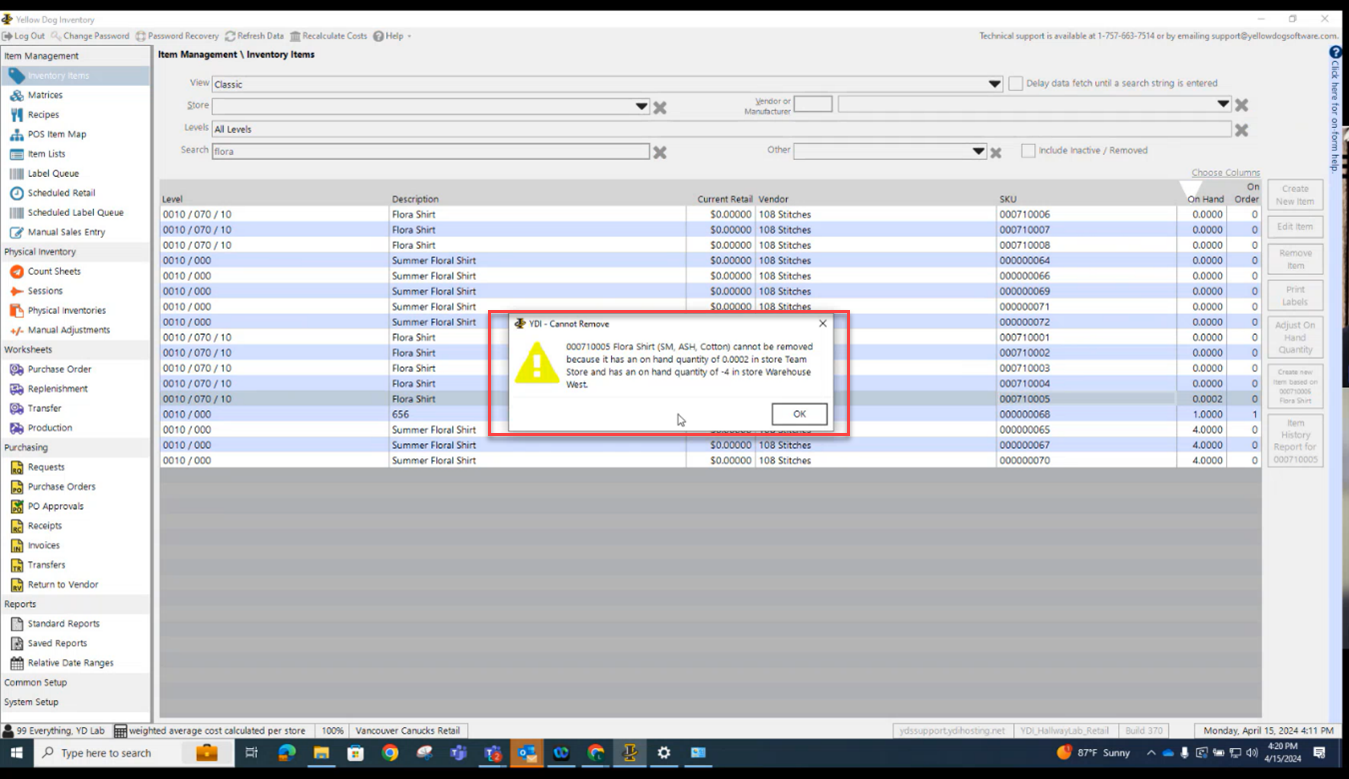Open Invoices under Purchasing
The height and width of the screenshot is (779, 1349).
[43, 545]
